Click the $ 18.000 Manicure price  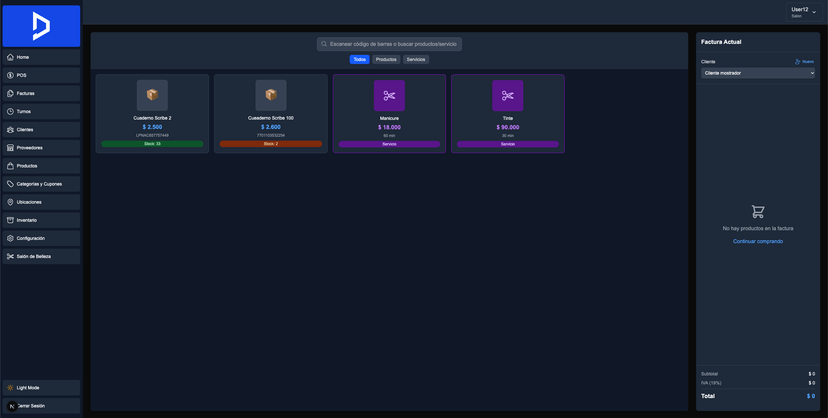coord(389,127)
